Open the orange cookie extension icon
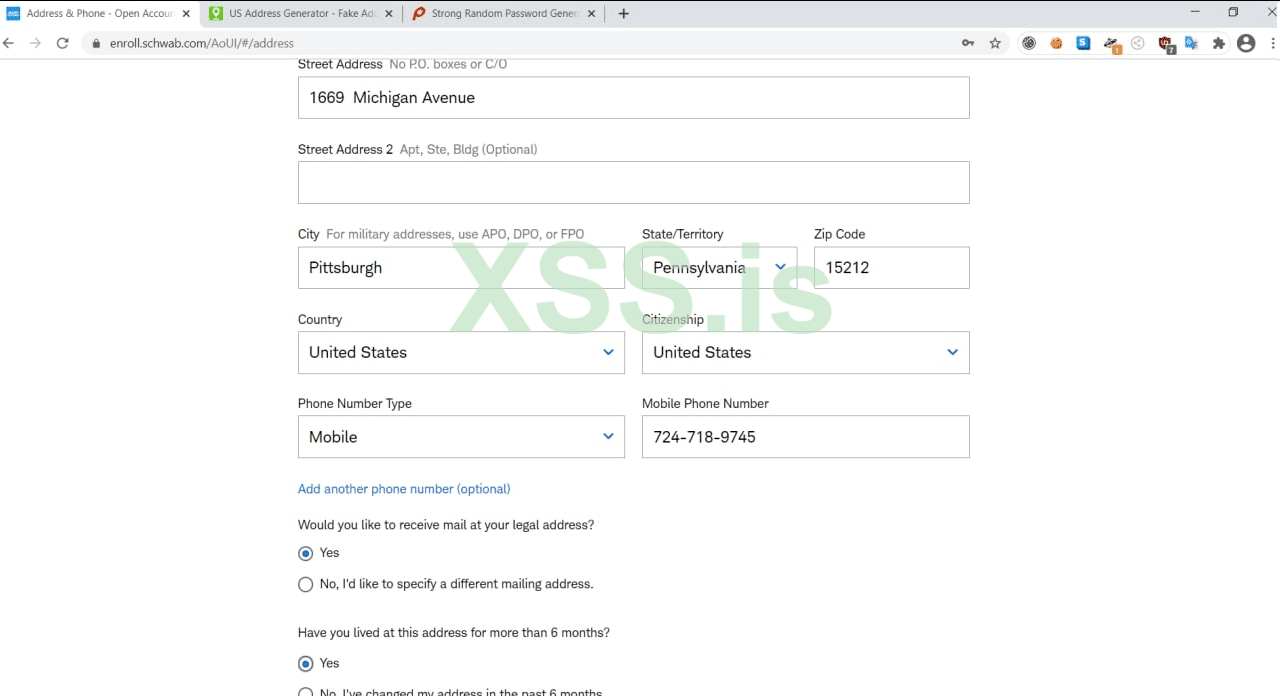This screenshot has width=1280, height=696. coord(1056,43)
